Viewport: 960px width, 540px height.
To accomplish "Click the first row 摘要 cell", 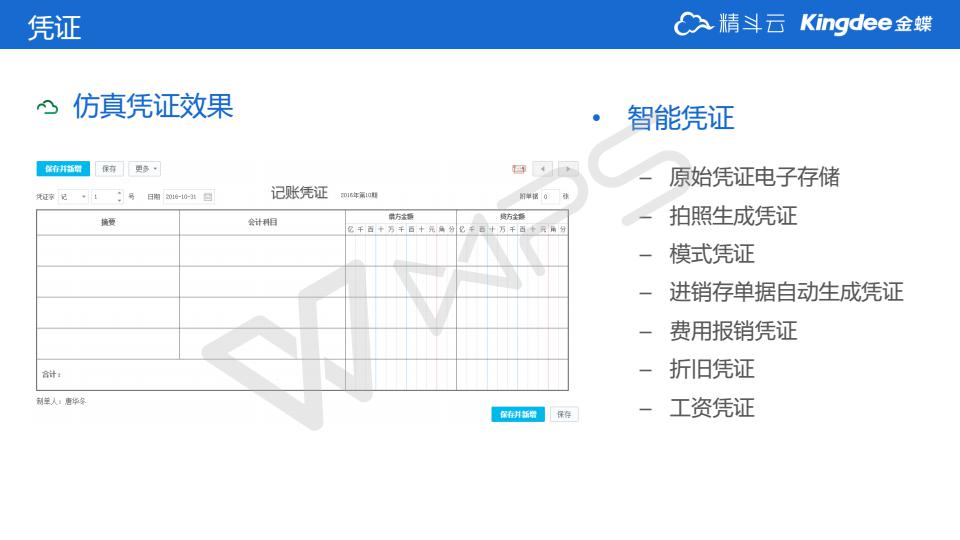I will 108,250.
